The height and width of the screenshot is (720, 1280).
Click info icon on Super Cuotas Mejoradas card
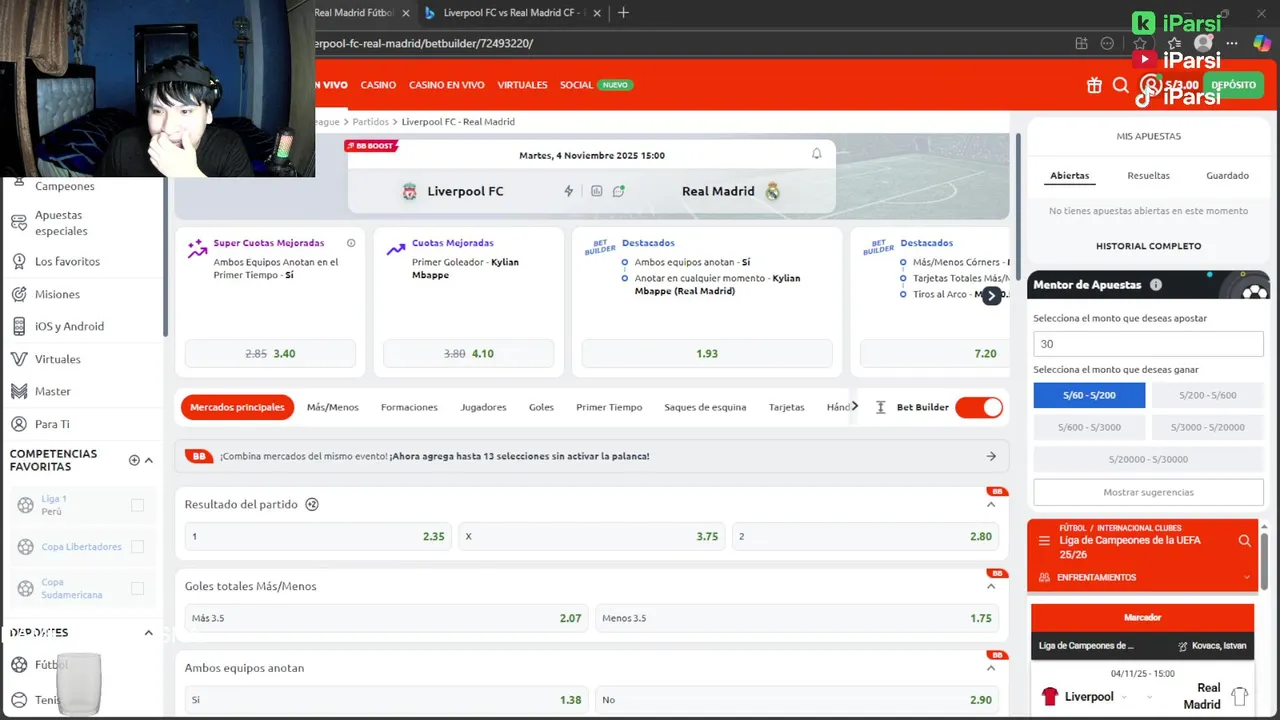pyautogui.click(x=351, y=243)
